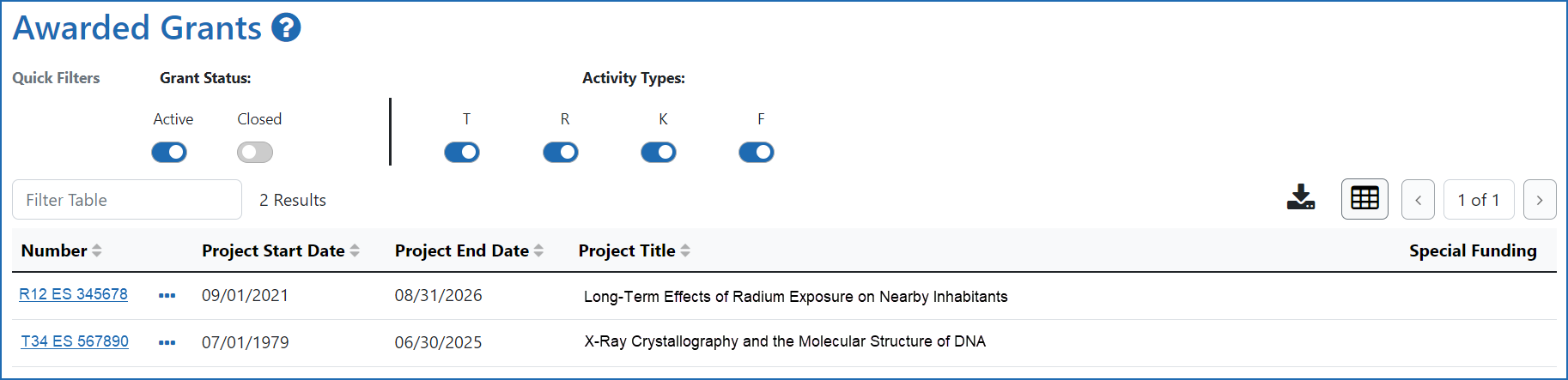Disable the R activity type toggle
The width and height of the screenshot is (1568, 380).
tap(561, 153)
